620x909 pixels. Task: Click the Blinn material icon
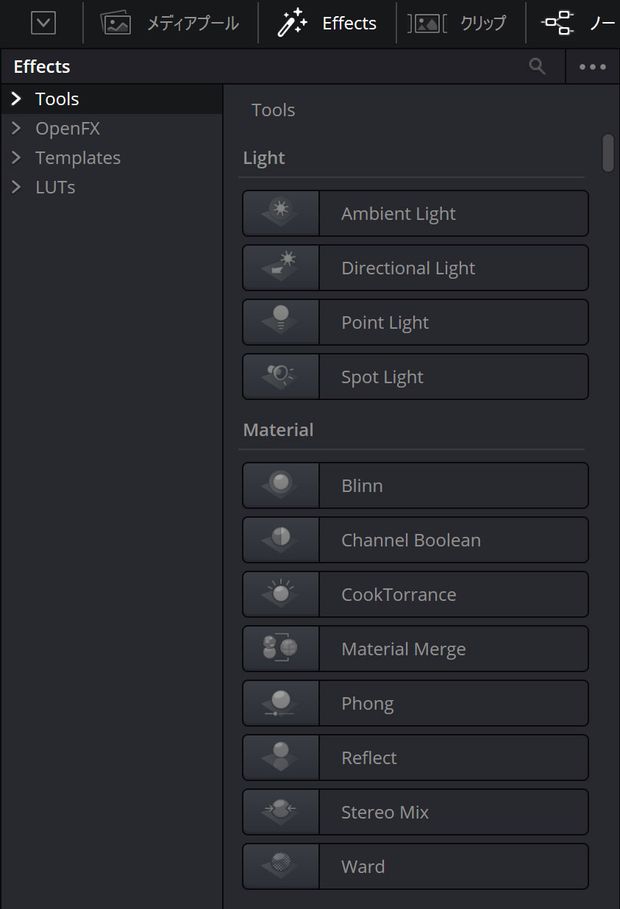(281, 485)
